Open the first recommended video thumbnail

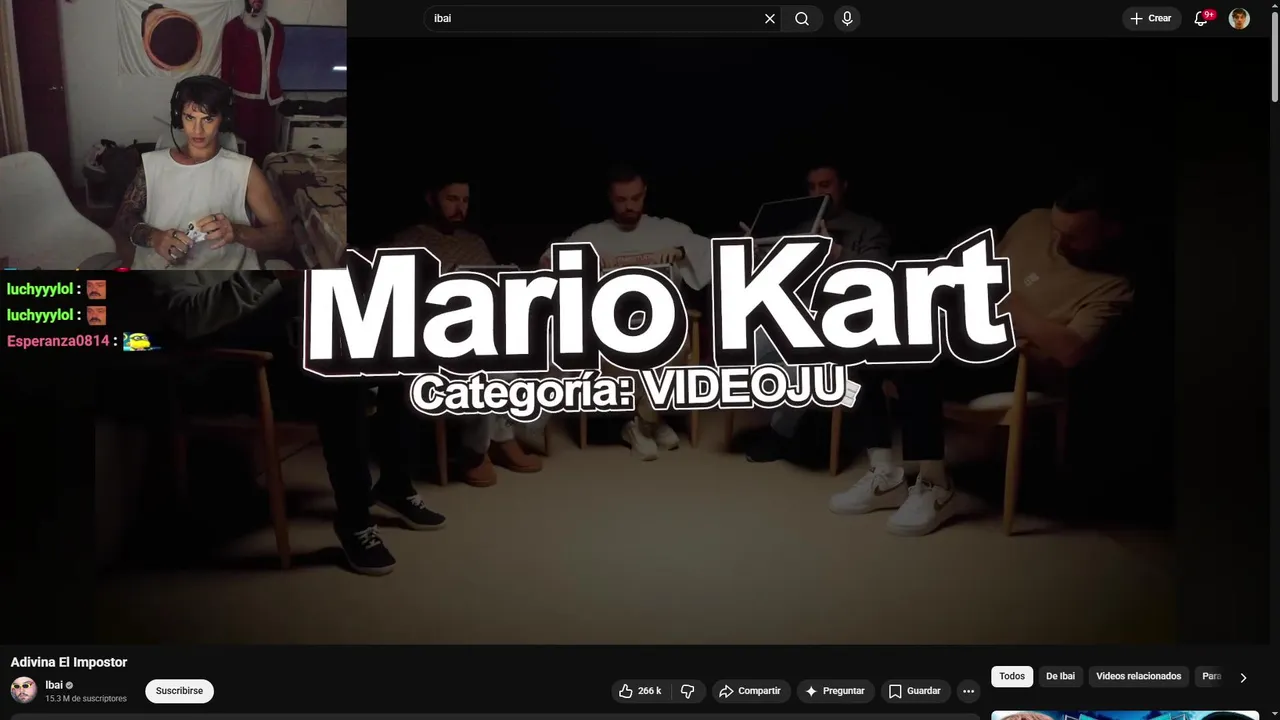[x=1125, y=715]
